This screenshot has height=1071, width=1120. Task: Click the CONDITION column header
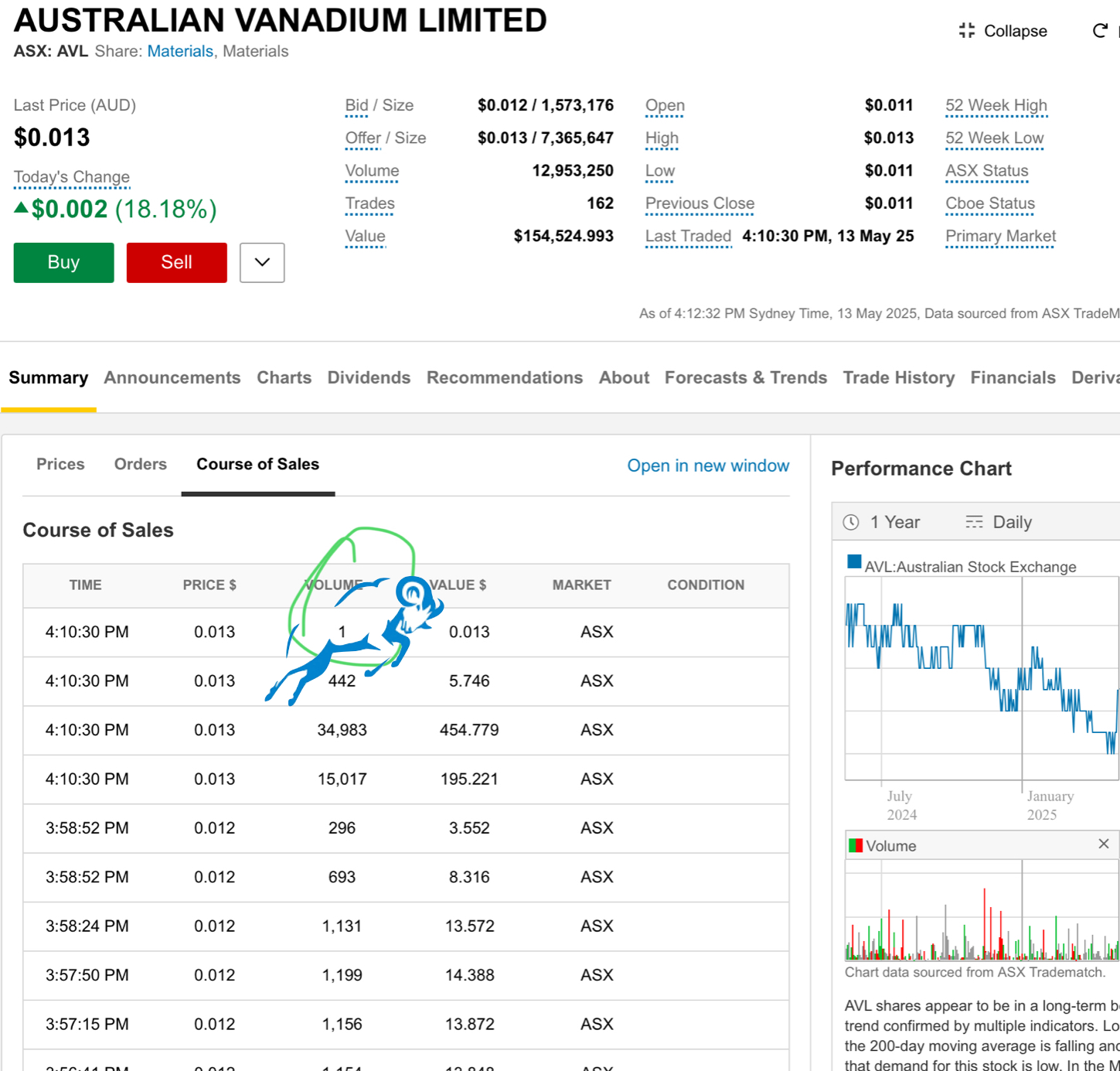706,585
